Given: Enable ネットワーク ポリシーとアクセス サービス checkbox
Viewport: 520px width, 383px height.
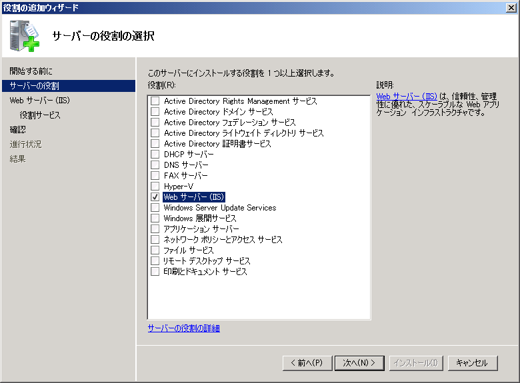Looking at the screenshot, I should [155, 240].
